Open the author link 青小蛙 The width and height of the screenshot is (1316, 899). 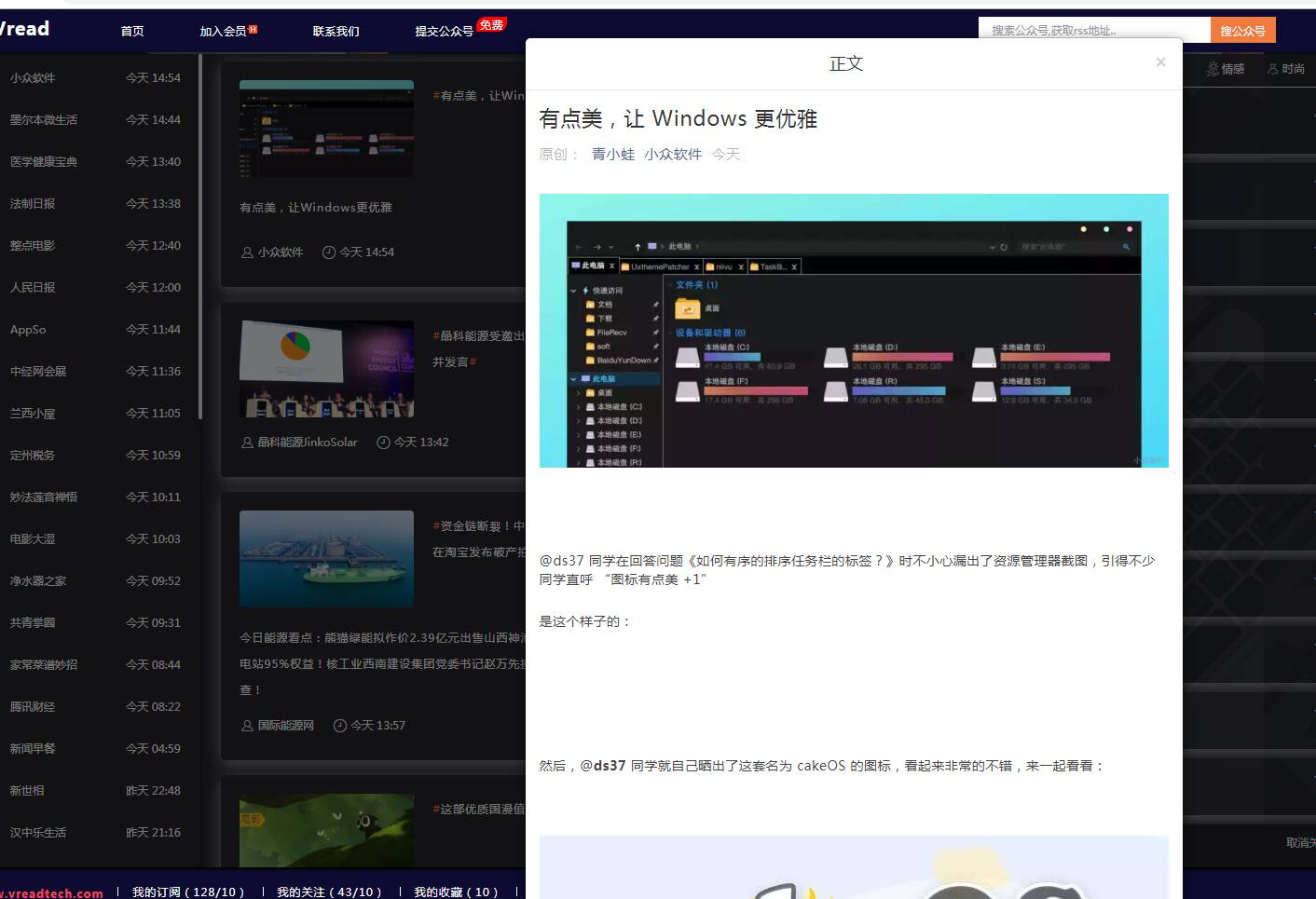[612, 155]
